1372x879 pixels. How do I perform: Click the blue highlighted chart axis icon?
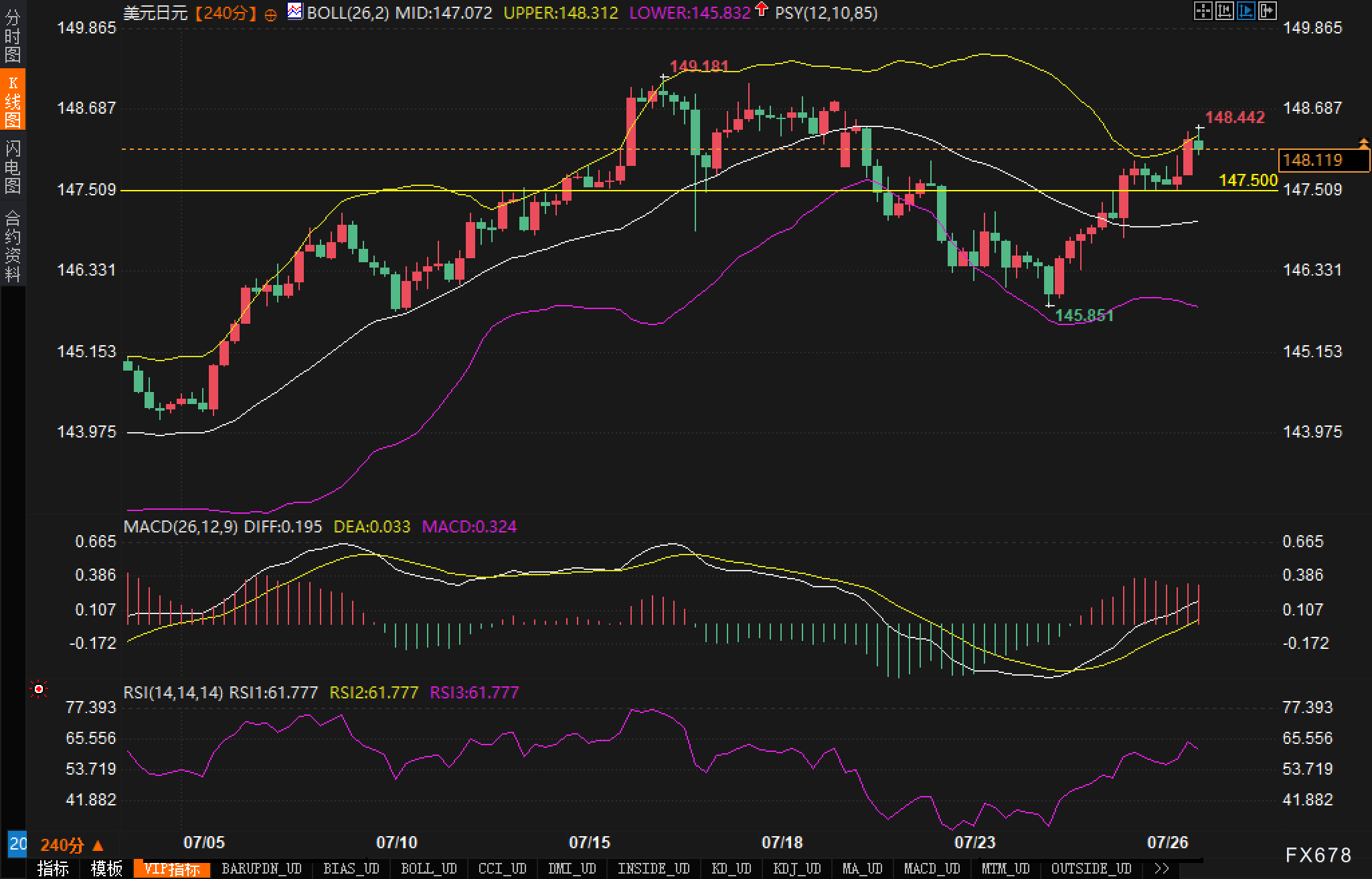coord(1246,11)
